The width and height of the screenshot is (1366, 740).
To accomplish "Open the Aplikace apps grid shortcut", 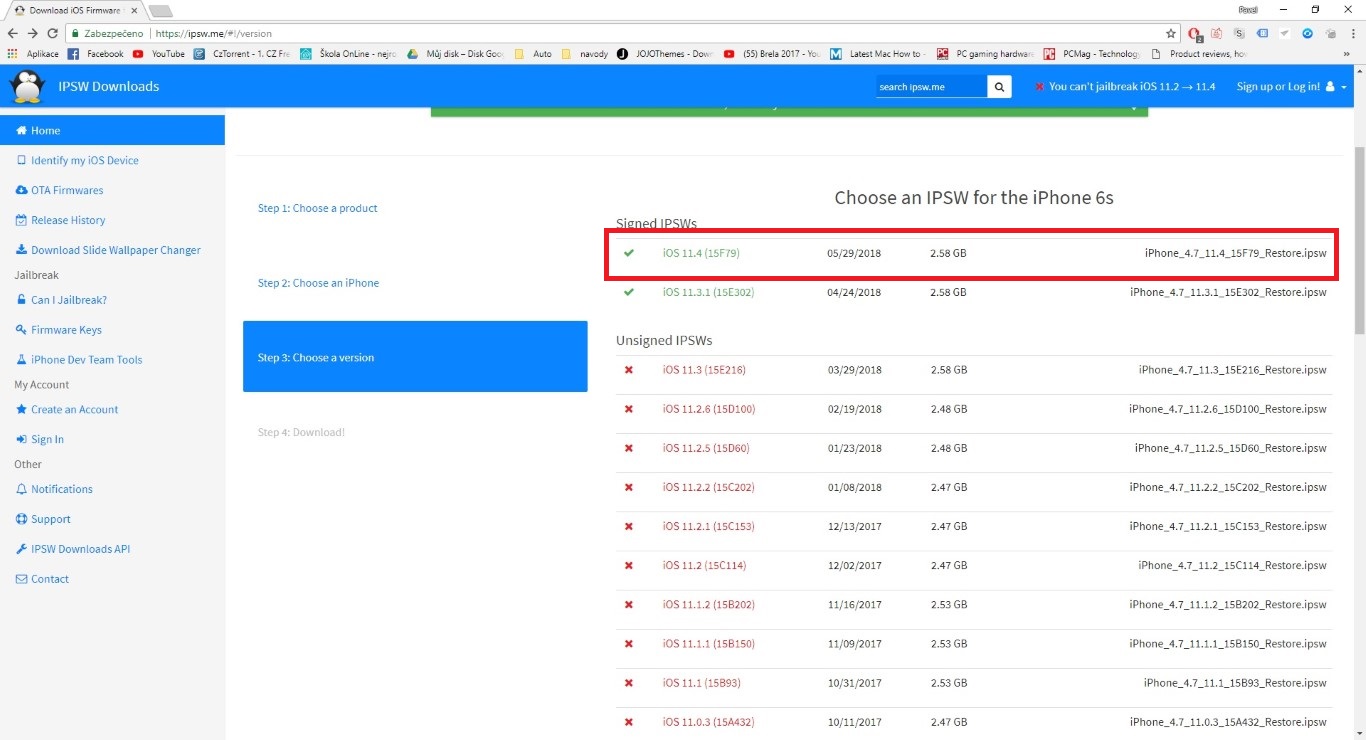I will (x=33, y=54).
